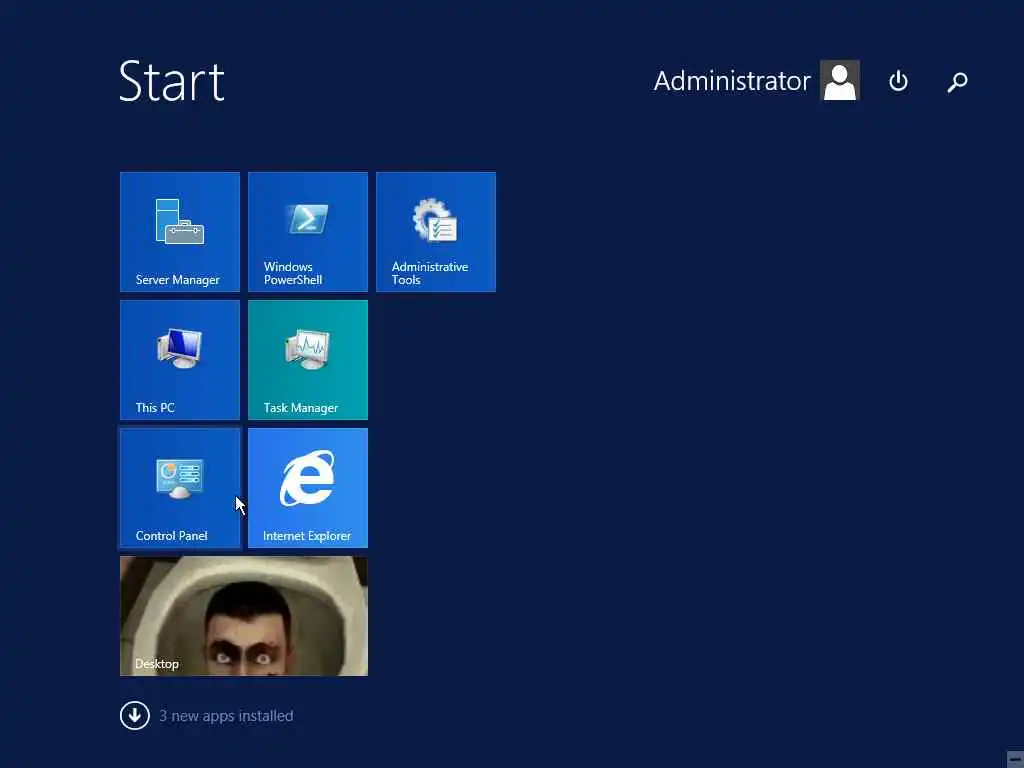The image size is (1024, 768).
Task: Launch Task Manager tile
Action: (308, 360)
